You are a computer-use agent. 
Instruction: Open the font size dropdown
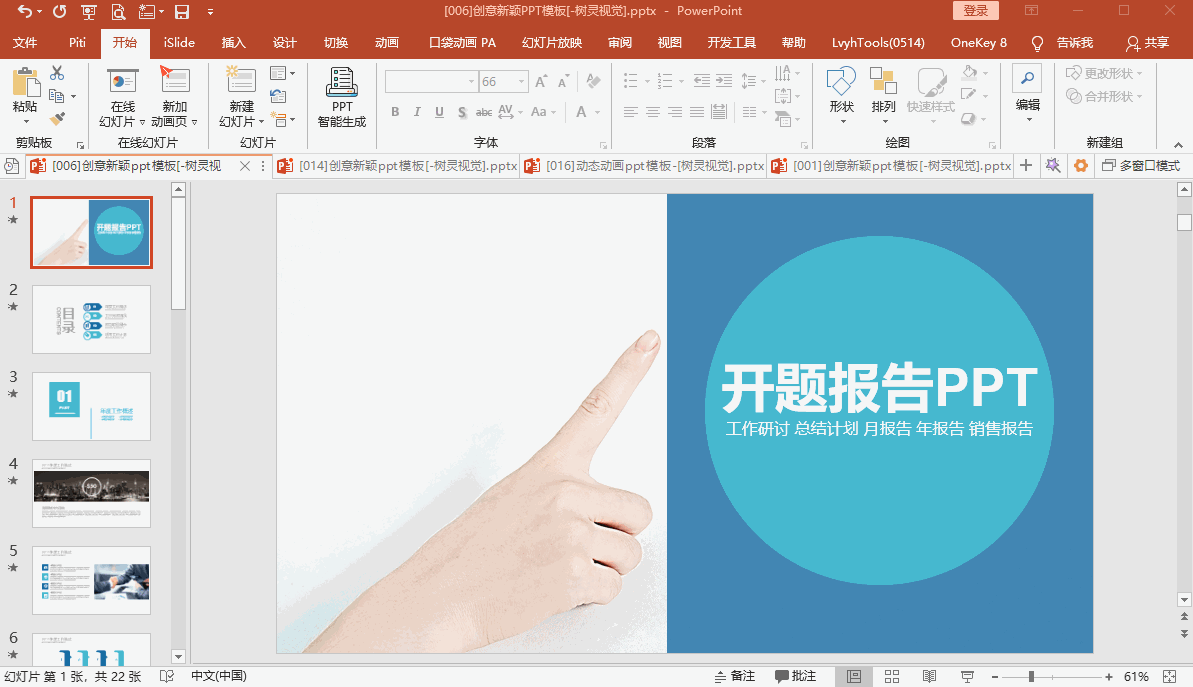(x=521, y=82)
